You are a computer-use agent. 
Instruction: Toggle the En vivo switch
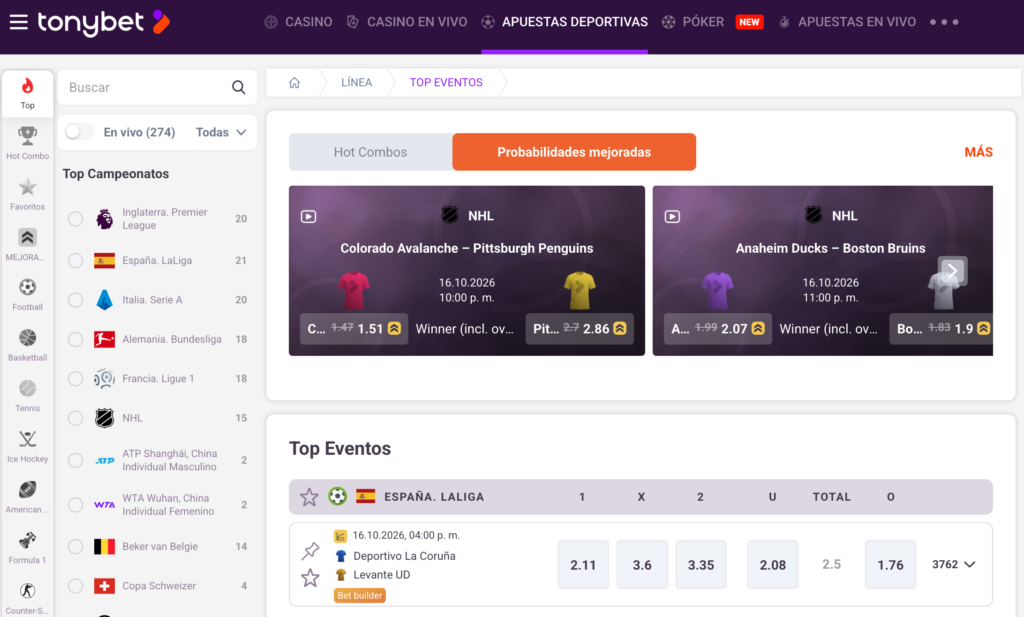(x=78, y=132)
